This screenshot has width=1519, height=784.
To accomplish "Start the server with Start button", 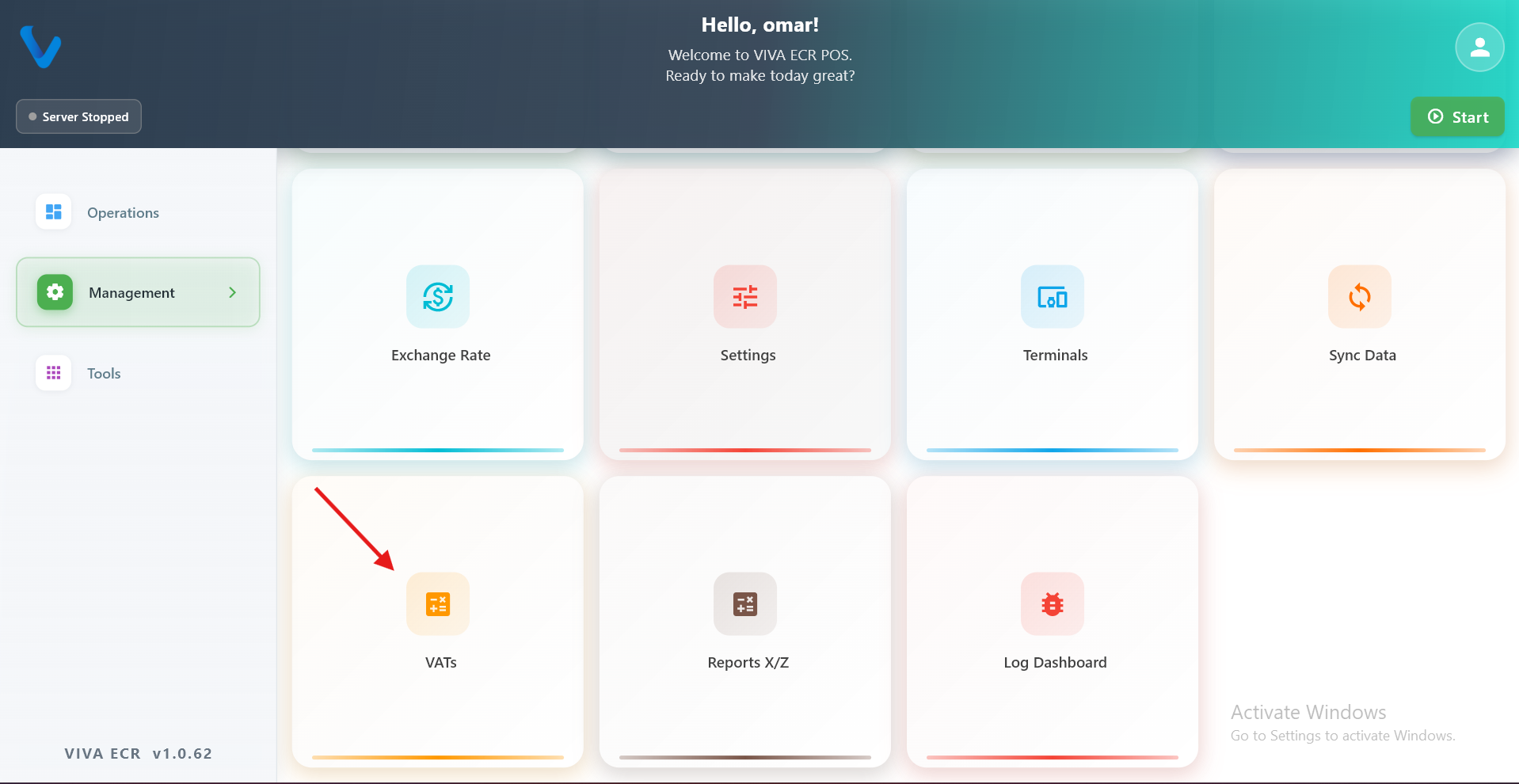I will pos(1457,116).
